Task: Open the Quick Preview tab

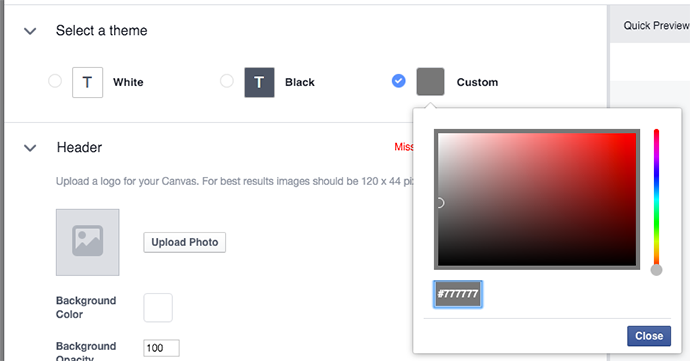Action: pyautogui.click(x=656, y=26)
